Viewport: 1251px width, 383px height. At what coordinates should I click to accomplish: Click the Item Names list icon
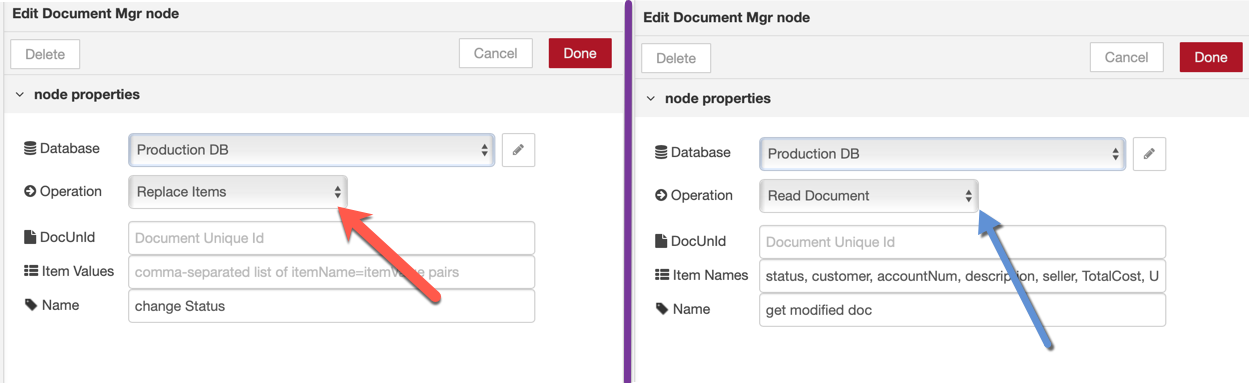click(x=661, y=275)
